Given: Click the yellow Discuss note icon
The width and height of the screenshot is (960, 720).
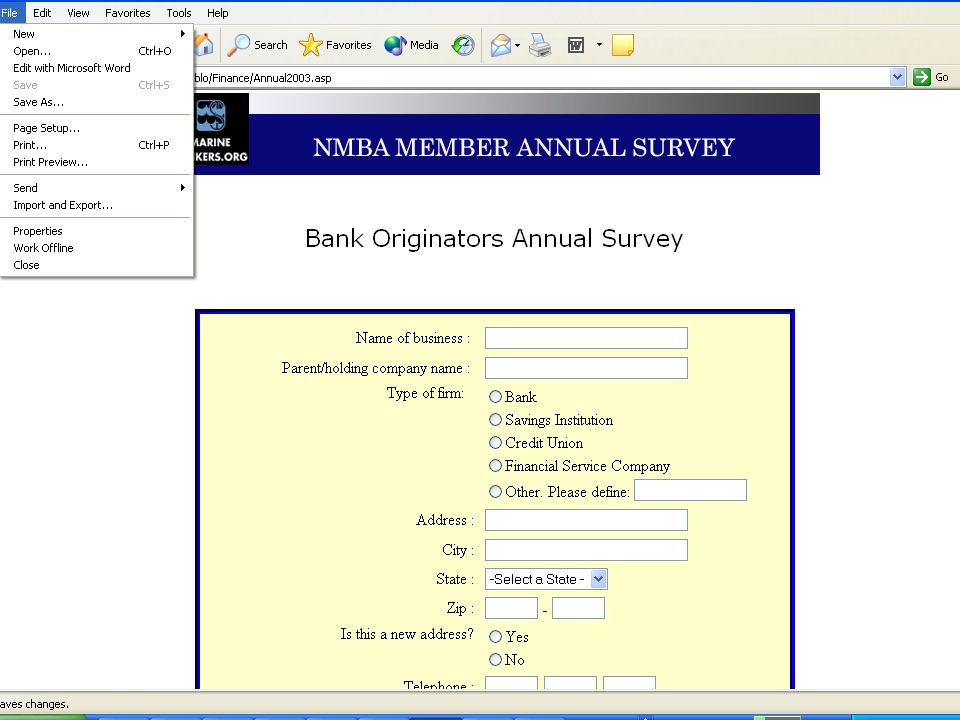Looking at the screenshot, I should [x=623, y=45].
